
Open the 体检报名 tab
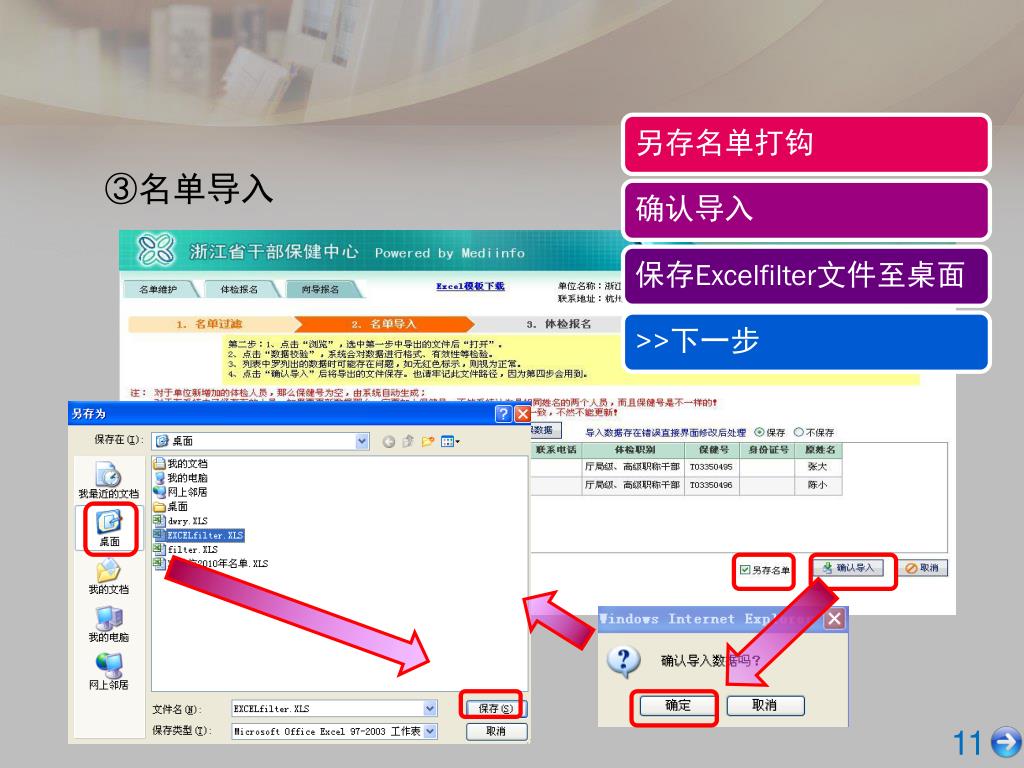tap(240, 289)
